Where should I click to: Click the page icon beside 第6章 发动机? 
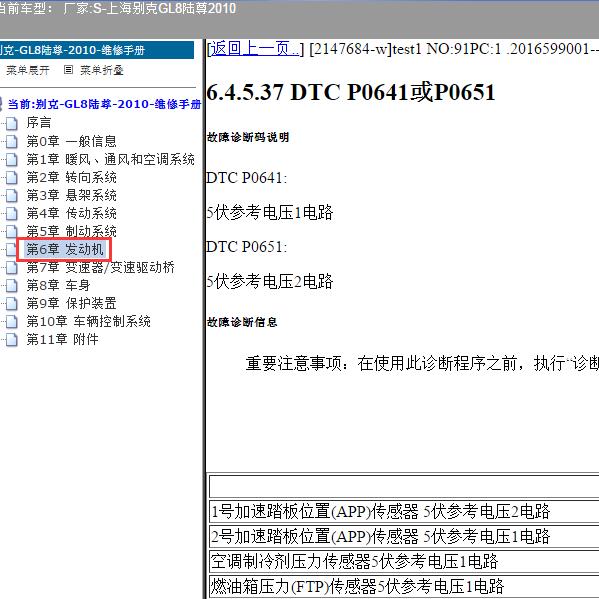pyautogui.click(x=12, y=249)
